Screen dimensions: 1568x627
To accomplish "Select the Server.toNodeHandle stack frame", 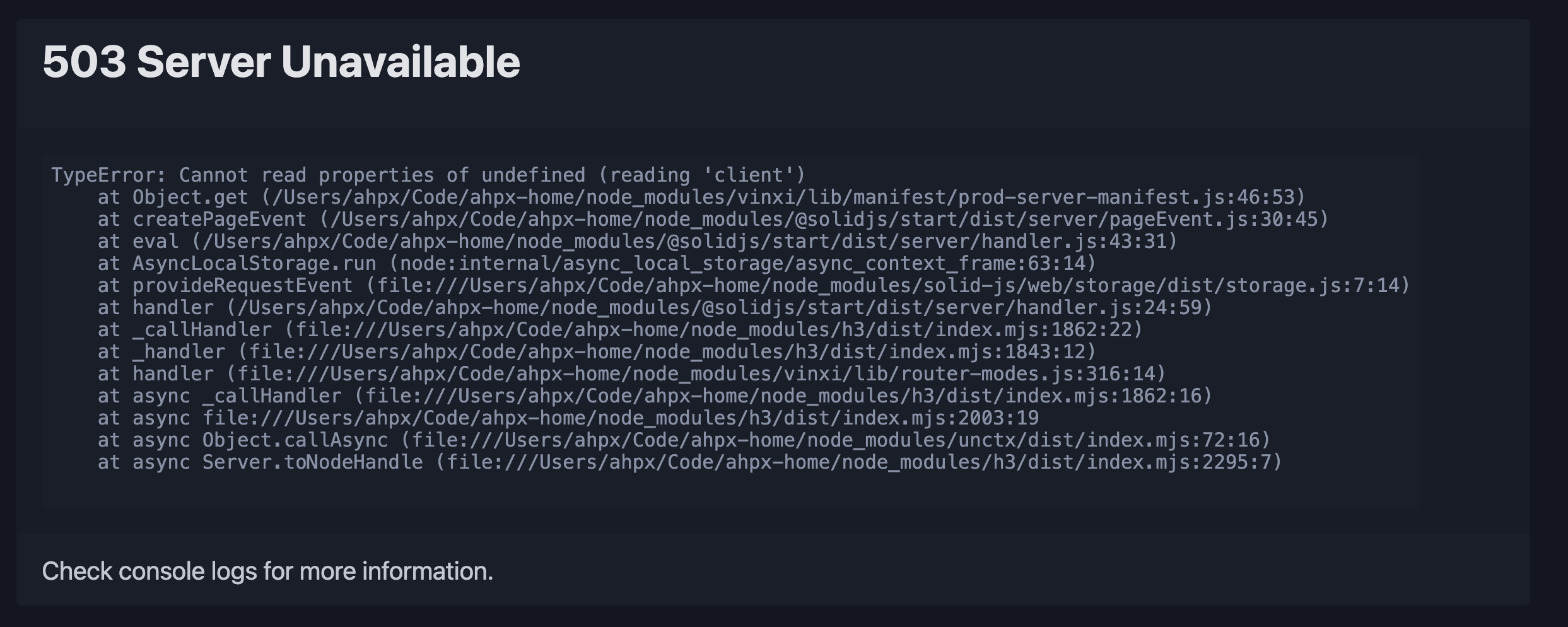I will (x=312, y=462).
